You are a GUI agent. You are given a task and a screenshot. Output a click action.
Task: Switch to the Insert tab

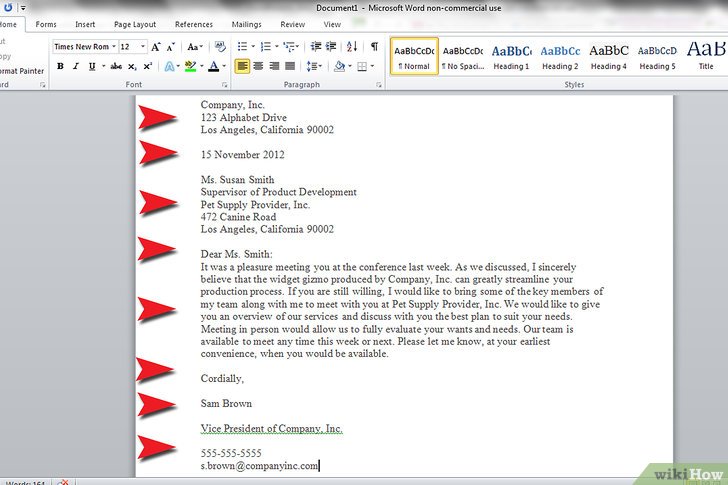coord(85,25)
